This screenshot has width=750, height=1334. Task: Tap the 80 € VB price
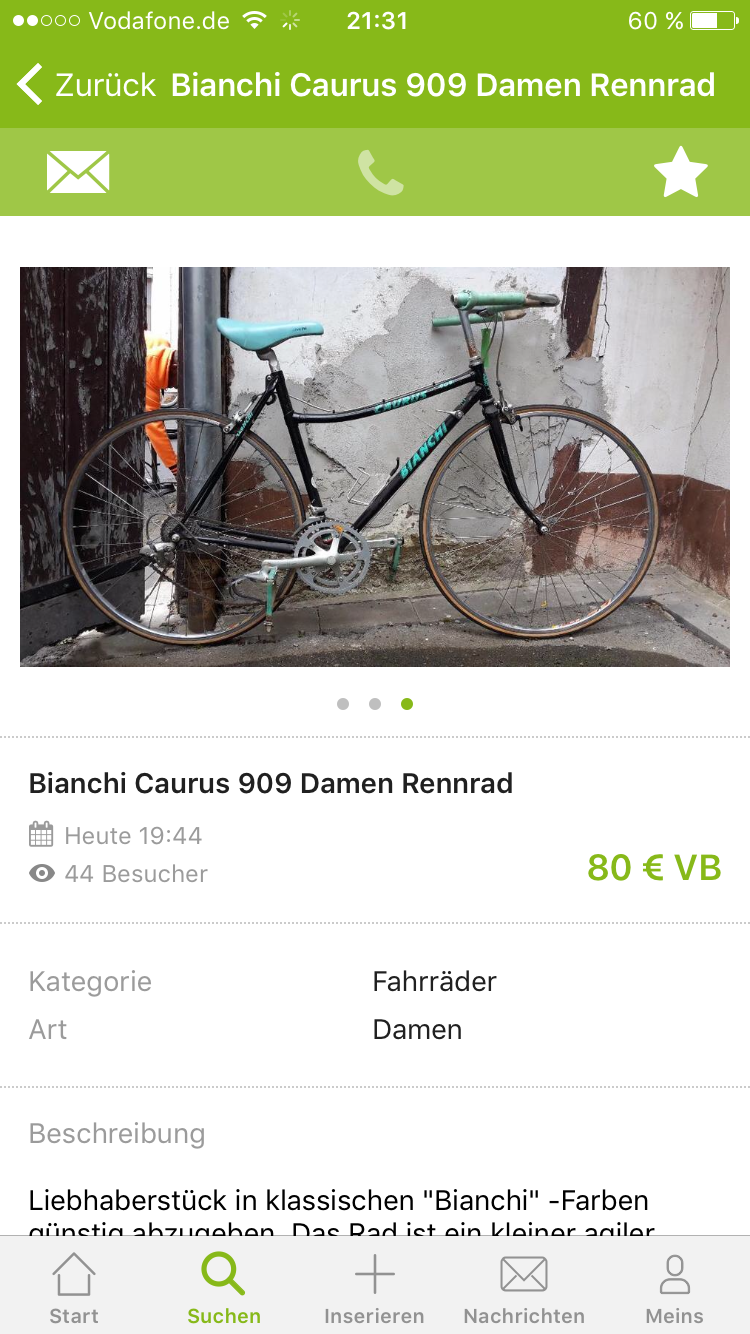coord(654,867)
